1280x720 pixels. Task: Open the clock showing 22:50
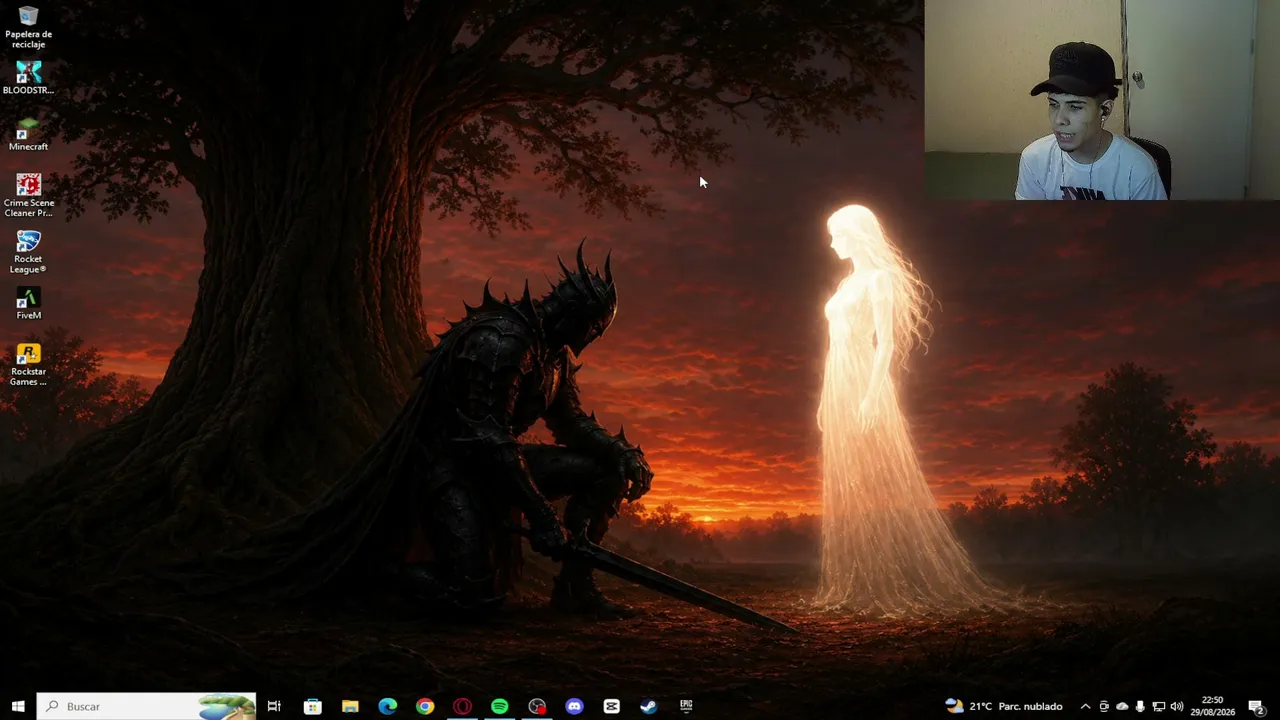click(1212, 706)
